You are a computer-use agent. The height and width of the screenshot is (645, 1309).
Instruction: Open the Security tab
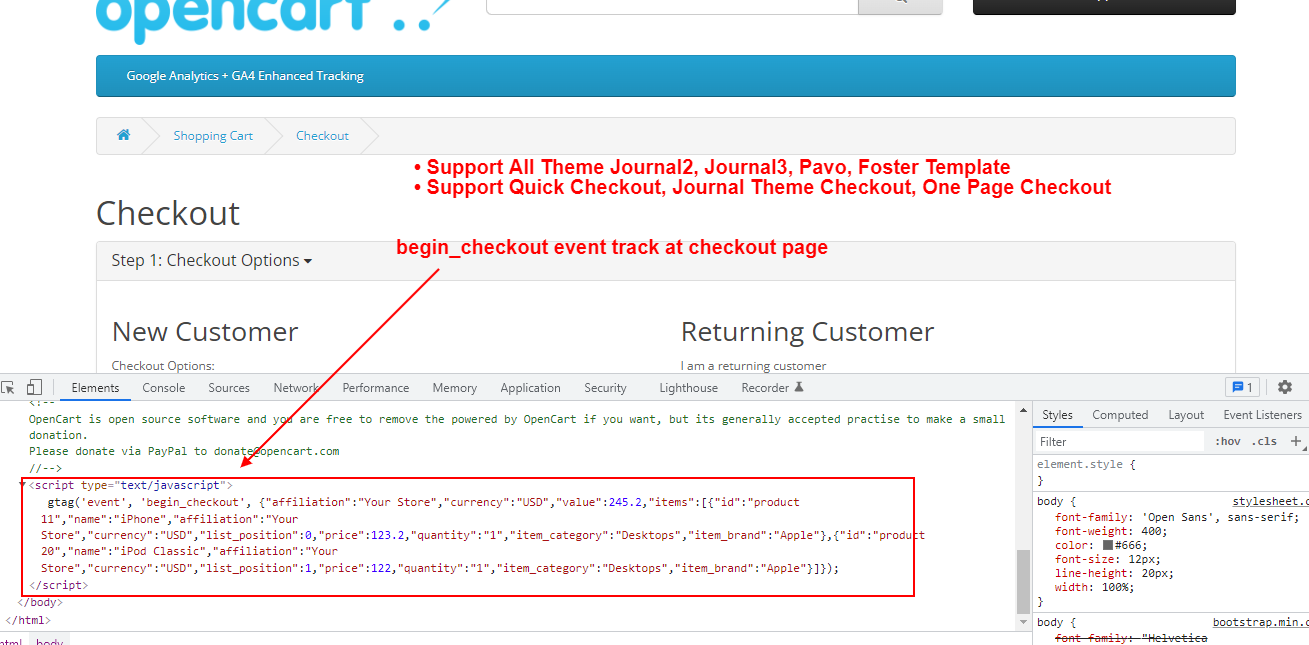coord(605,388)
